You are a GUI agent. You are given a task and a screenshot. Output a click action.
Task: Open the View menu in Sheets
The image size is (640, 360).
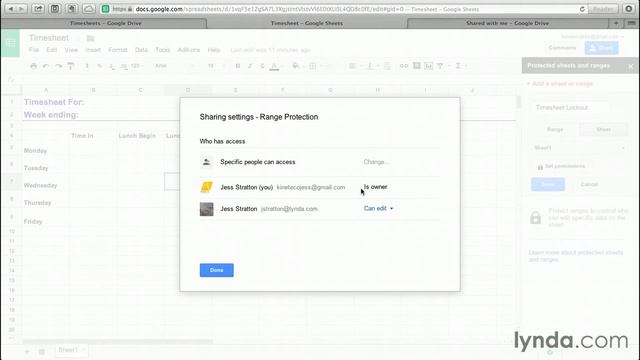71,50
